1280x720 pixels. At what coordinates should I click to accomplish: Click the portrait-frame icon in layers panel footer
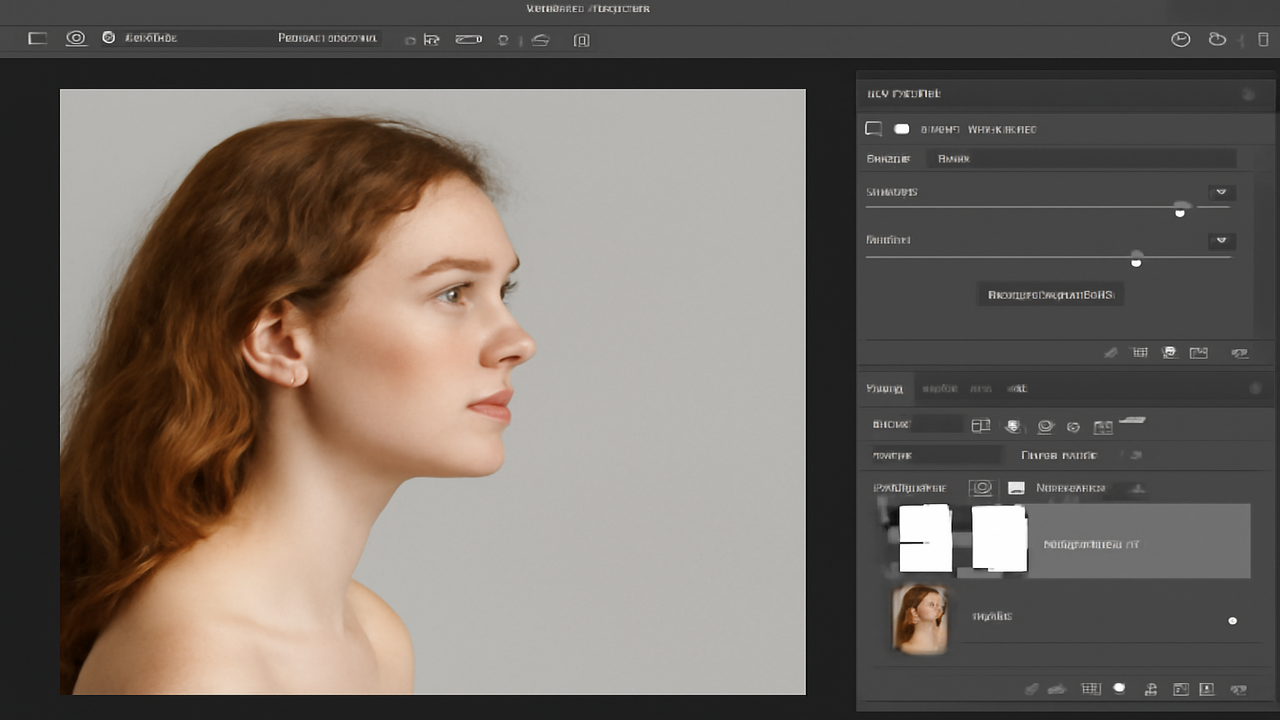click(x=1207, y=689)
